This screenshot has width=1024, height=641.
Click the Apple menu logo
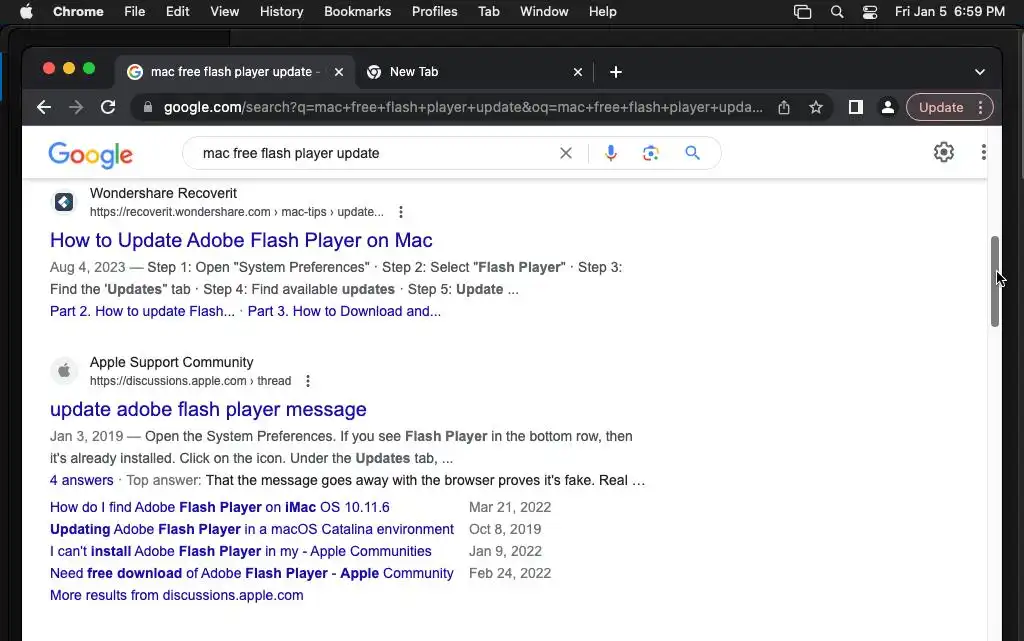point(26,12)
